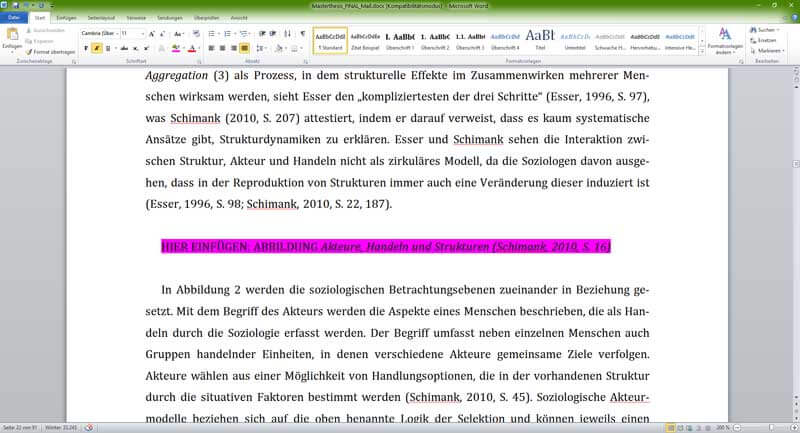Expand the styles gallery more arrow
The width and height of the screenshot is (800, 433).
click(x=703, y=51)
